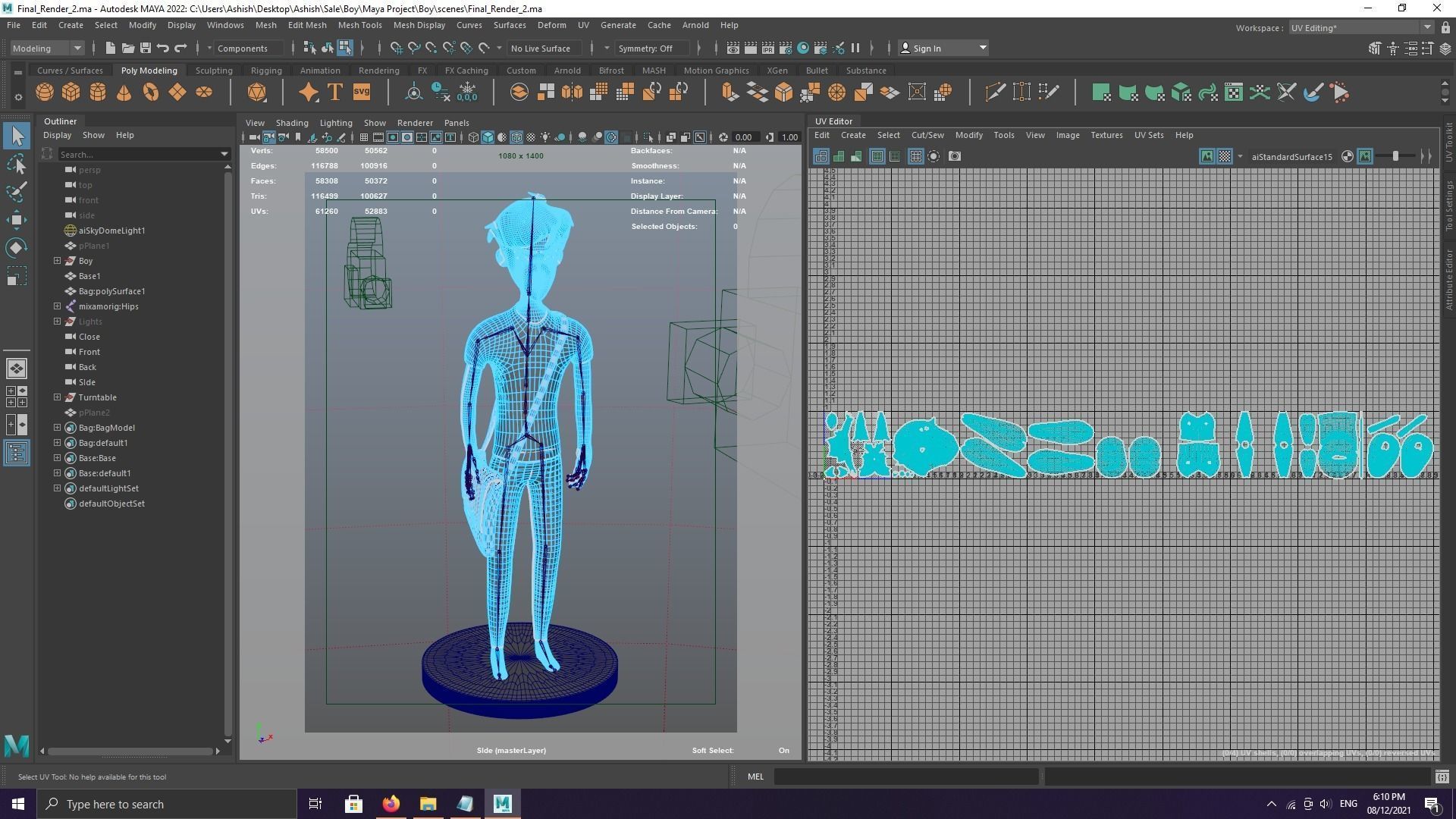Toggle image display in UV Editor
1456x819 pixels.
tap(1207, 156)
